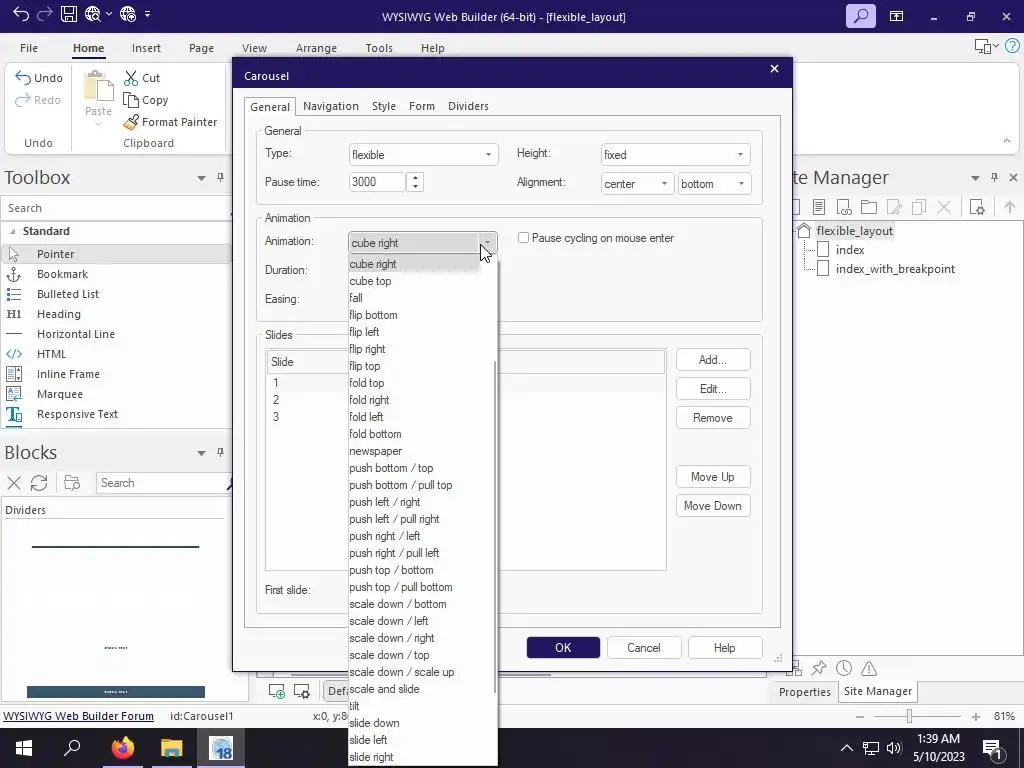Click the Paste clipboard icon
Viewport: 1024px width, 768px height.
point(99,86)
